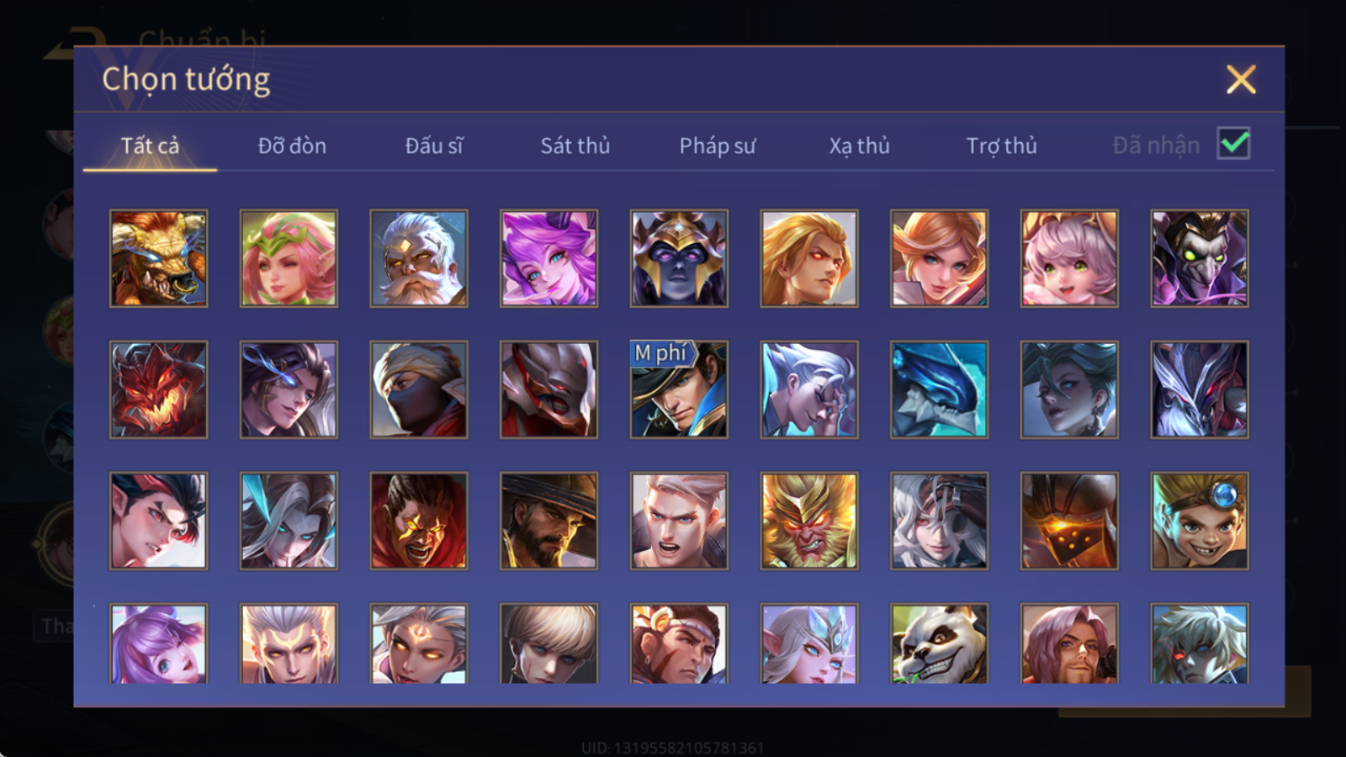Choose the goggles kid hero portrait
Viewport: 1346px width, 757px height.
(x=1199, y=521)
